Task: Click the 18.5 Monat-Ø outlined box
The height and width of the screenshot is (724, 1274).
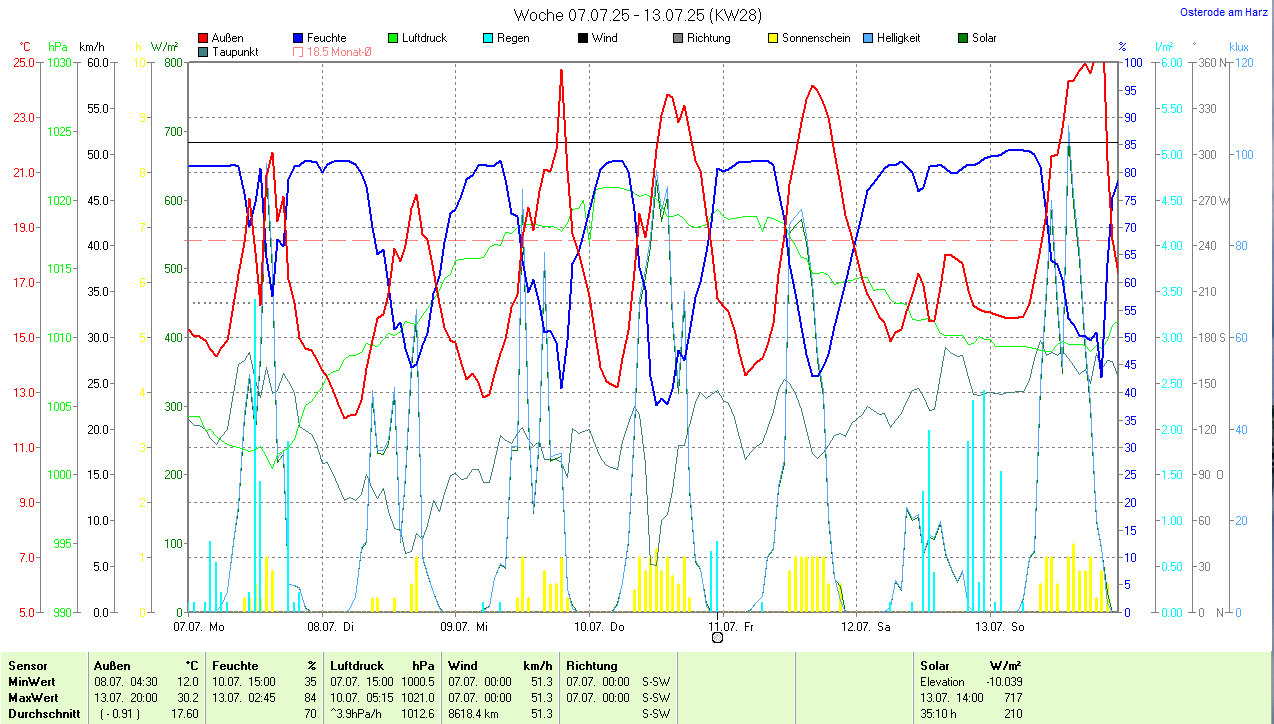Action: click(299, 52)
